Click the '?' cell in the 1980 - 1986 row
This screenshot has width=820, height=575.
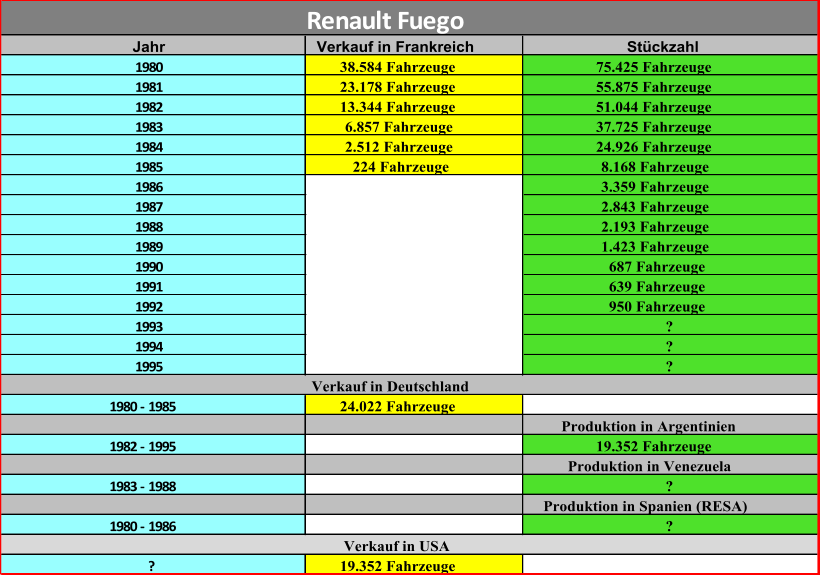[x=670, y=524]
